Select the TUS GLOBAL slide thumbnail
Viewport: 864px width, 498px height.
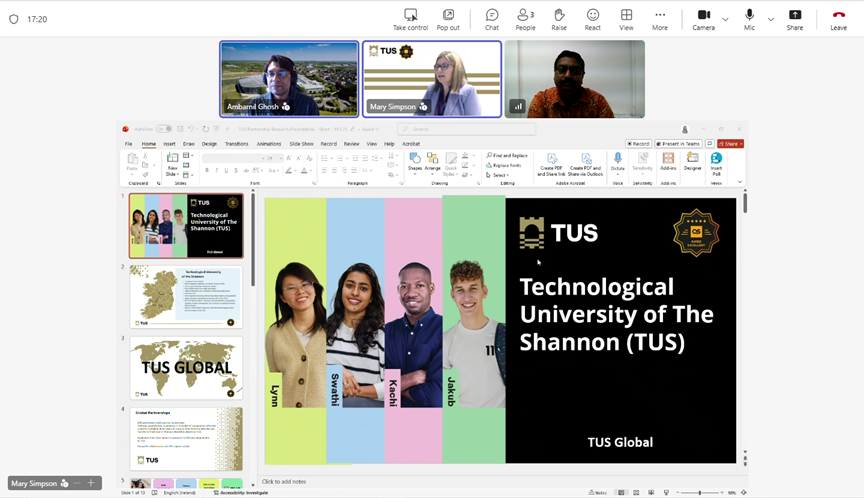(x=186, y=368)
